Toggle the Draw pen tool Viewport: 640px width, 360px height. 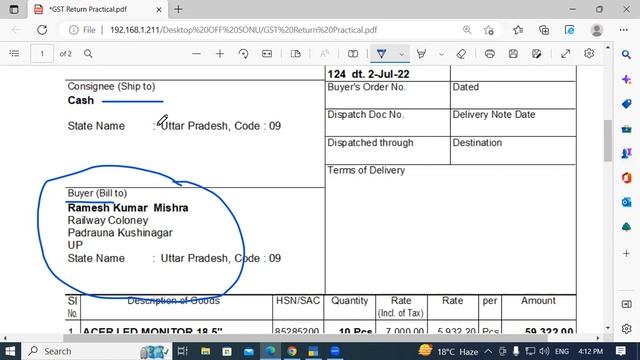[381, 53]
